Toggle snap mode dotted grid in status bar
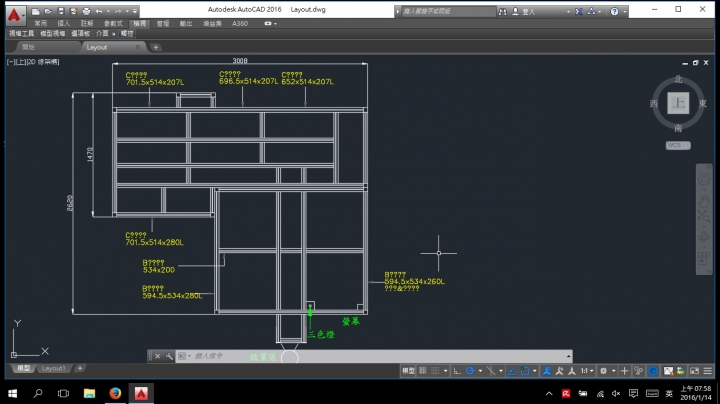The width and height of the screenshot is (720, 404). (435, 370)
